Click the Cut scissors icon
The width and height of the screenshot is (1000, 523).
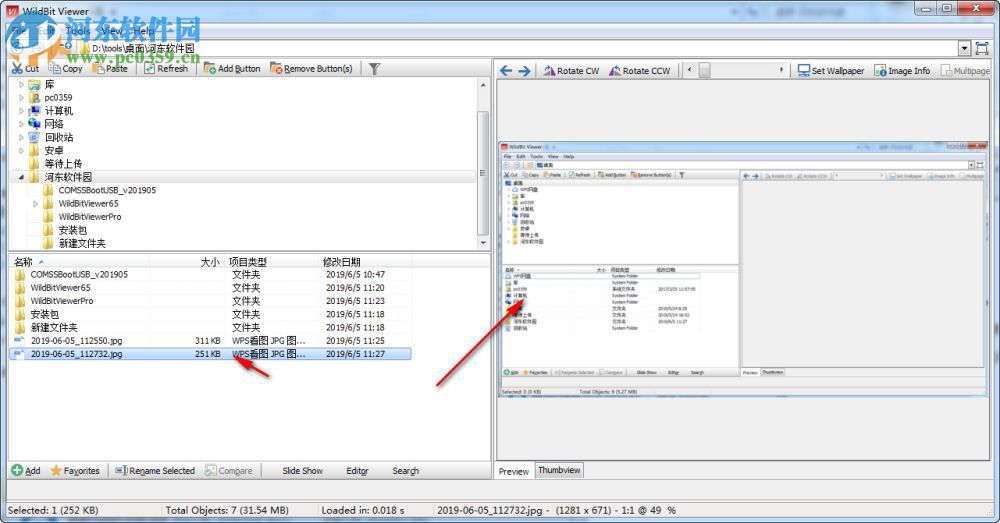[17, 68]
